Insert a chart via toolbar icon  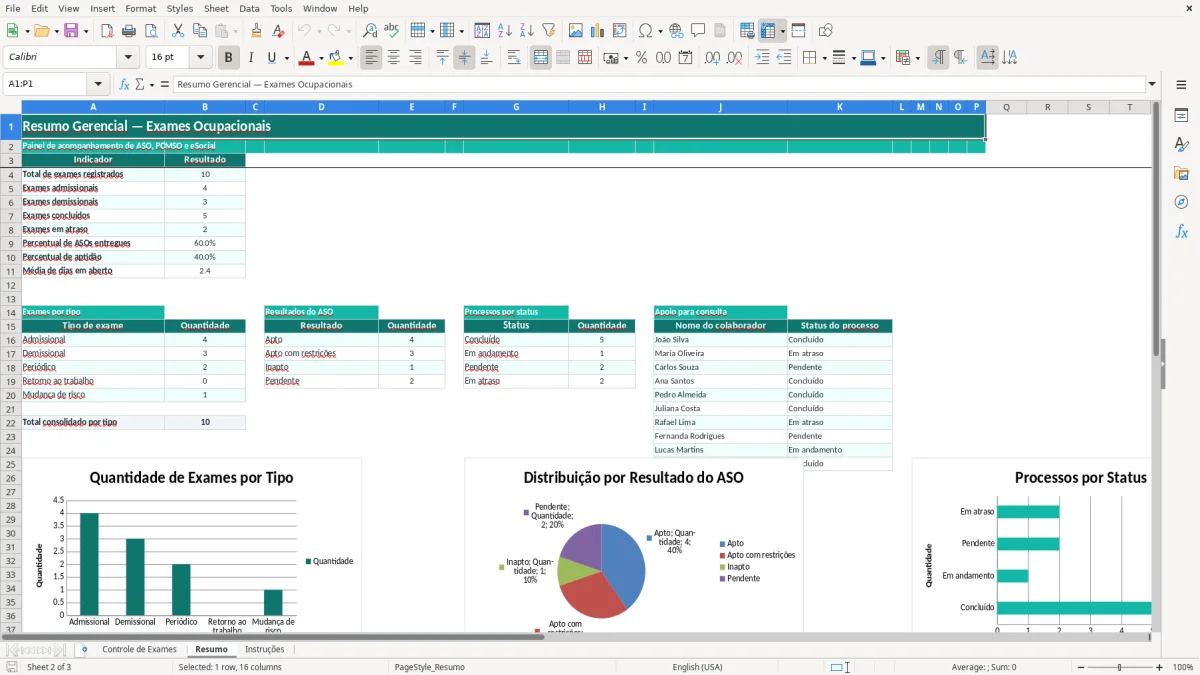coord(598,30)
